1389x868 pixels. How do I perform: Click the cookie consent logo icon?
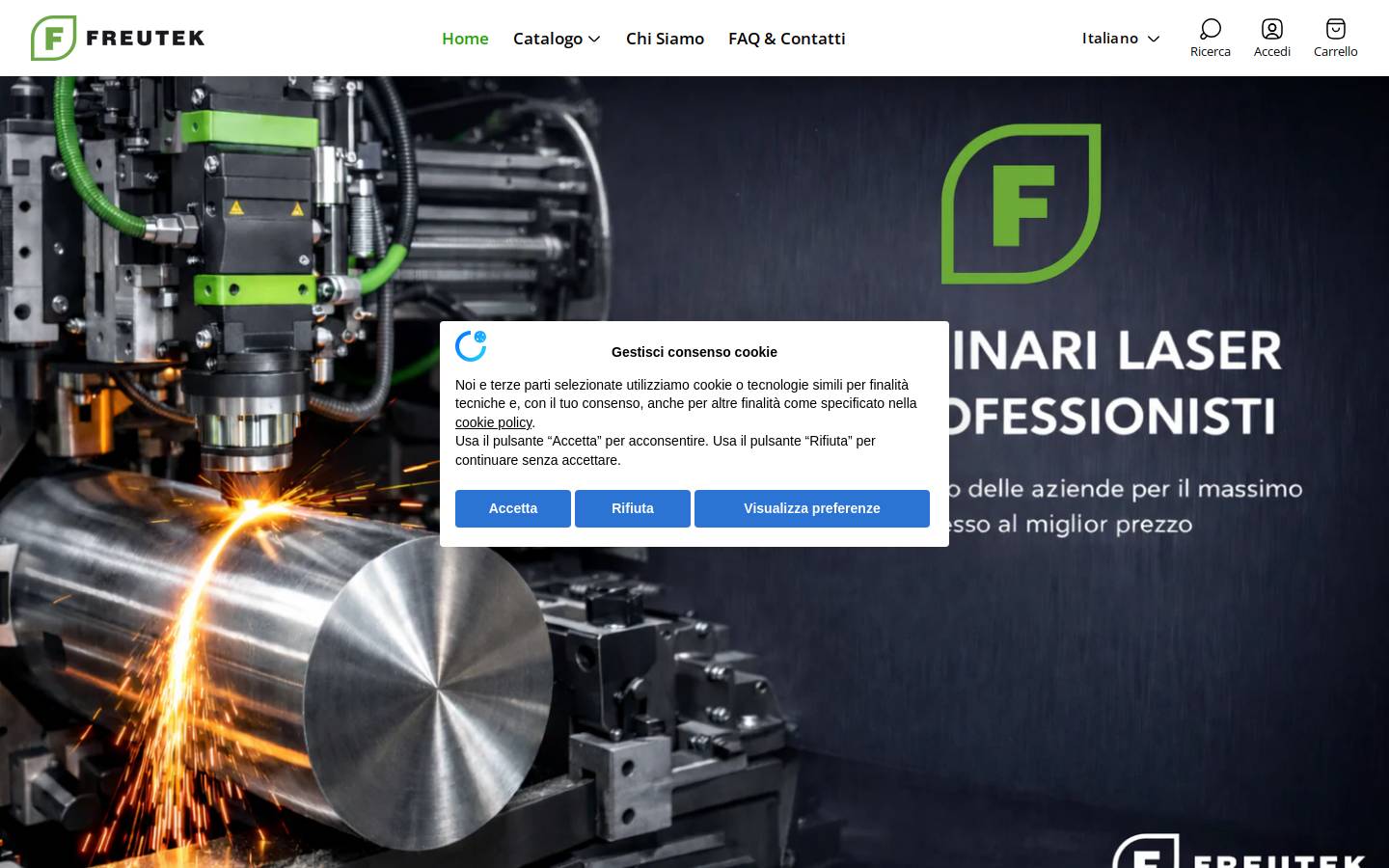pyautogui.click(x=471, y=345)
